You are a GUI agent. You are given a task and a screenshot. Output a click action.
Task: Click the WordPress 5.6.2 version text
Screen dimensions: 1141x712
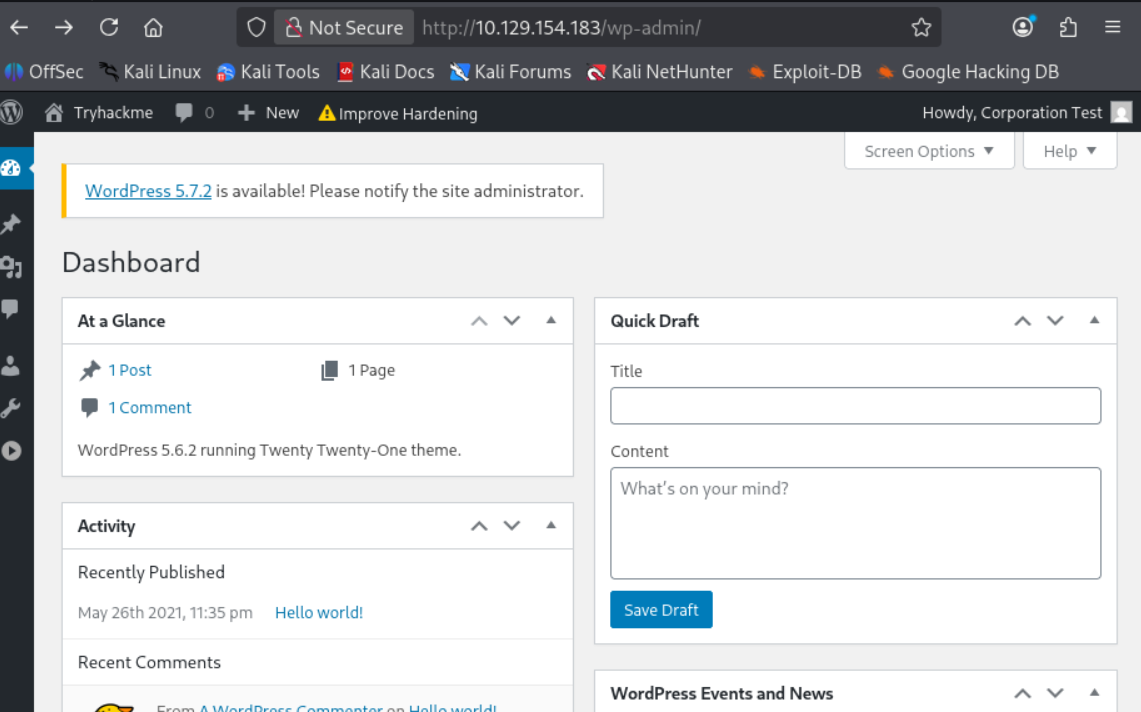[x=269, y=450]
